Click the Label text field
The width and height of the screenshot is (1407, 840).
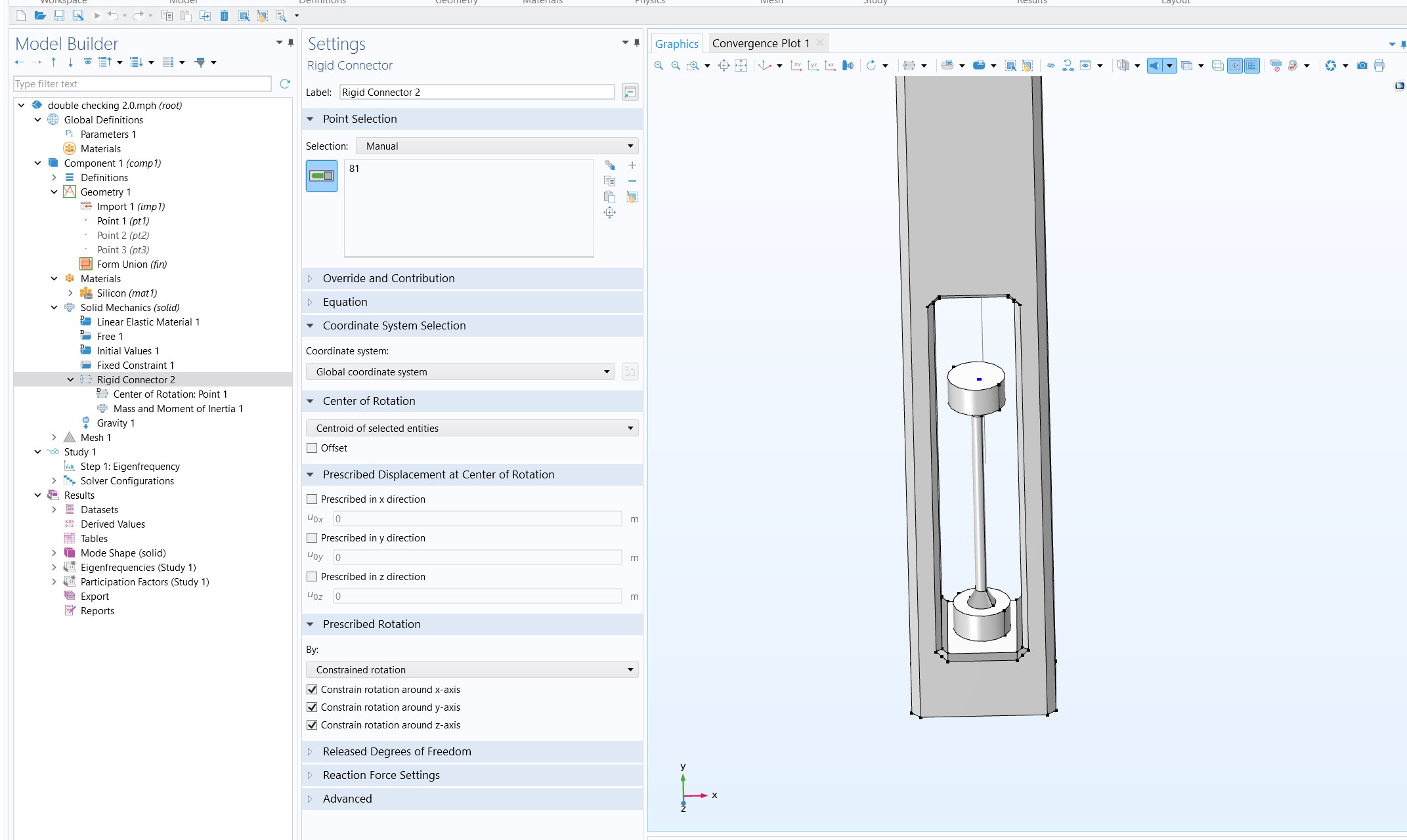coord(477,93)
